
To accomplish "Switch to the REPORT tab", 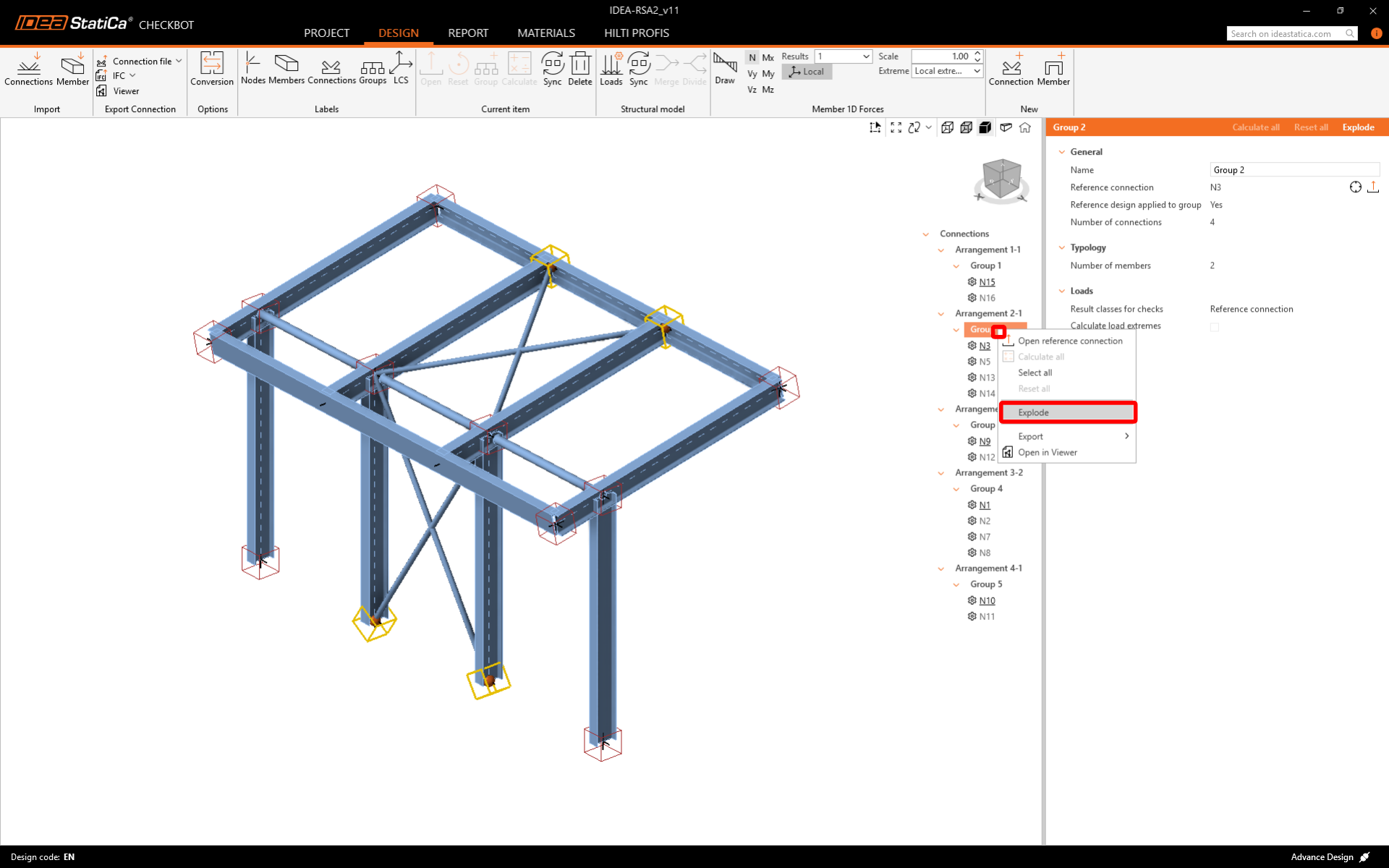I will (x=467, y=33).
